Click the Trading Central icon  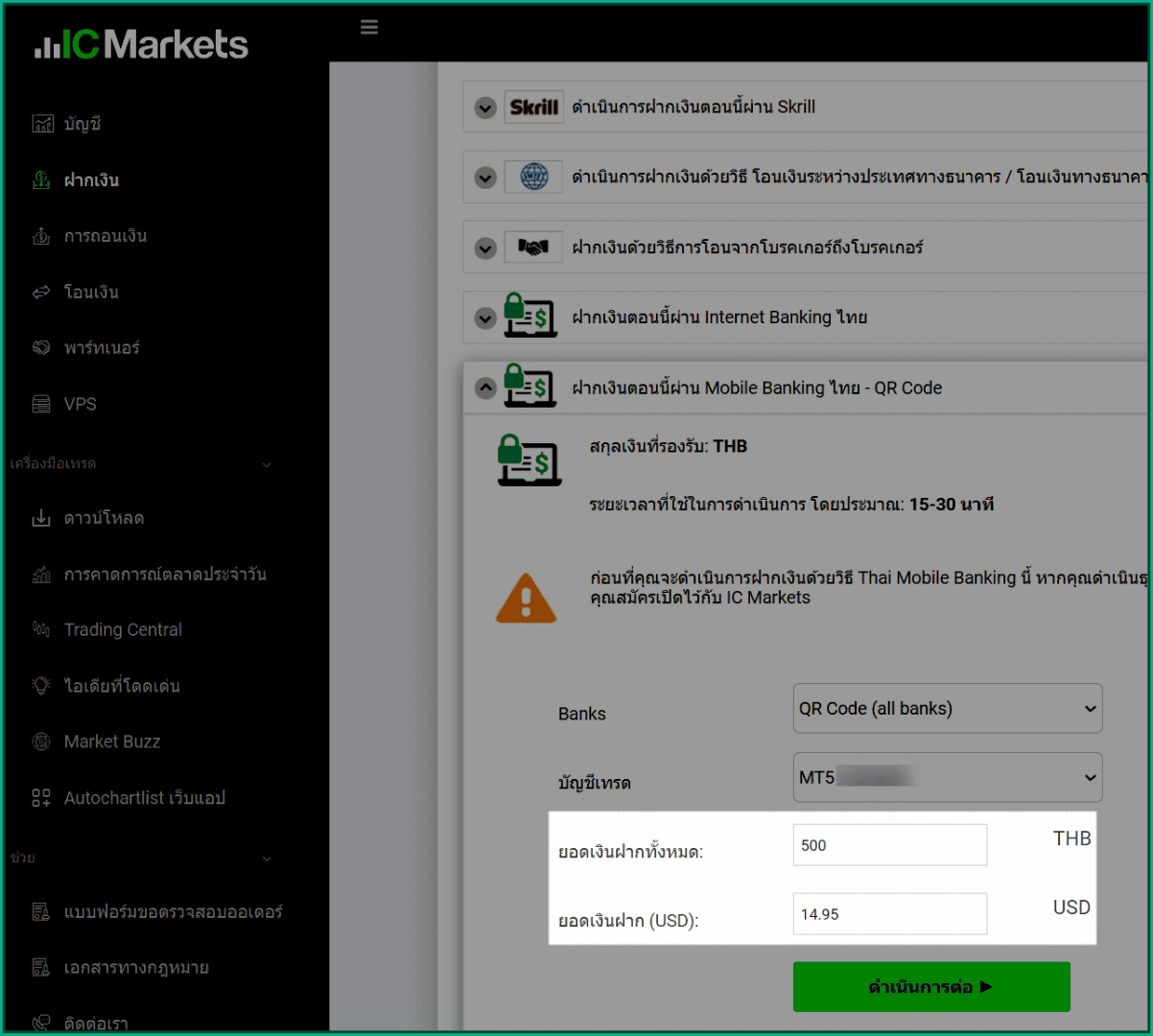coord(41,629)
